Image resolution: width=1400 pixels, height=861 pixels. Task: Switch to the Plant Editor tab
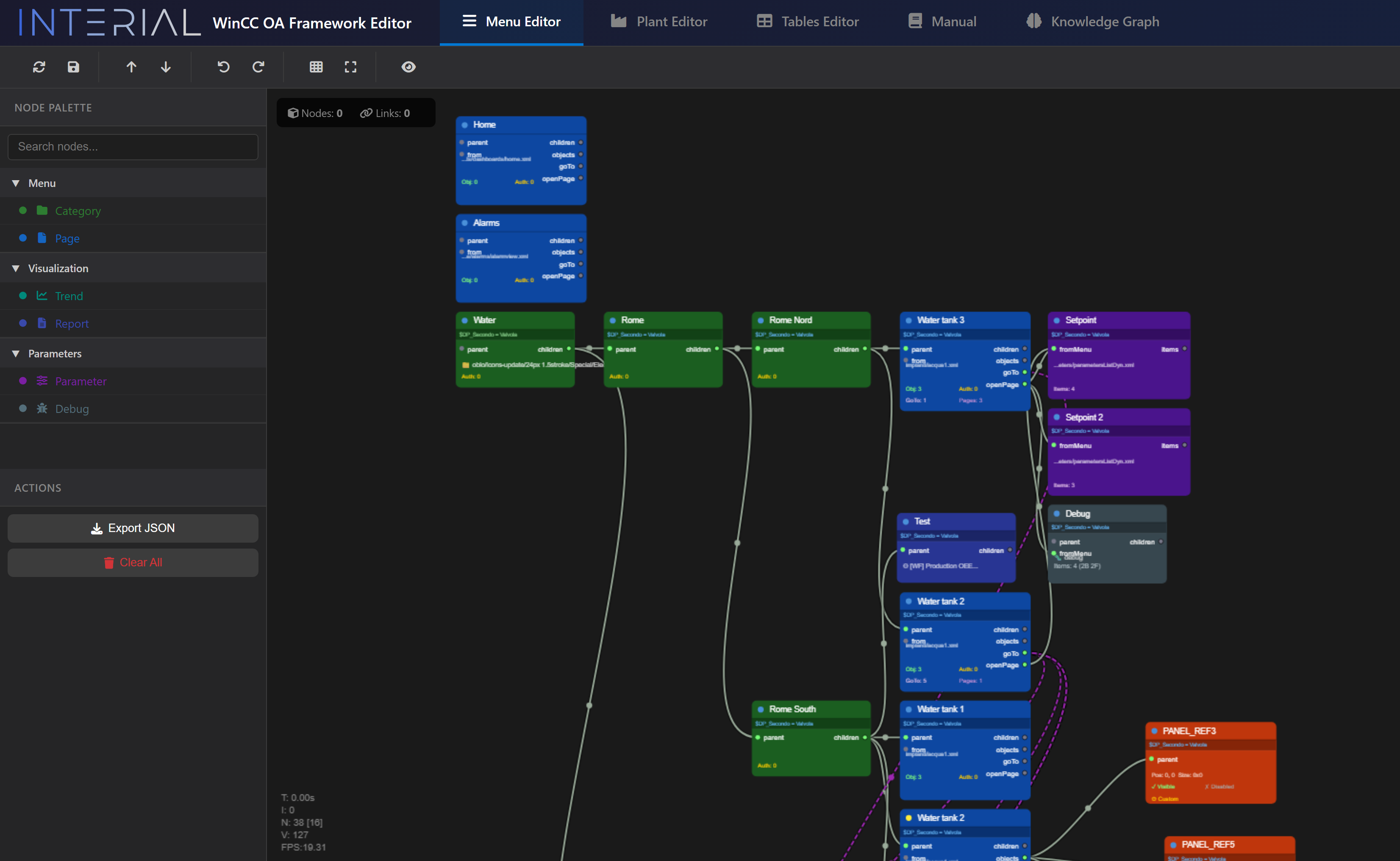coord(659,22)
